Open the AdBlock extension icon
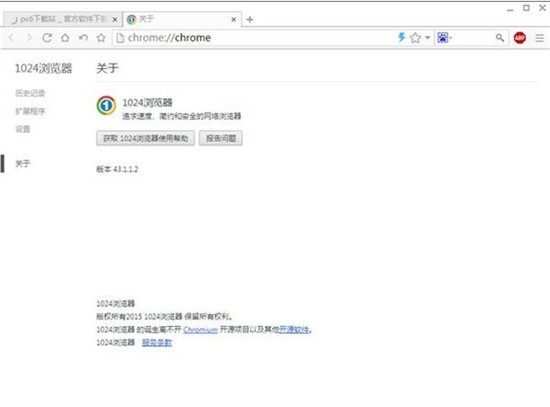The height and width of the screenshot is (407, 550). pos(519,38)
